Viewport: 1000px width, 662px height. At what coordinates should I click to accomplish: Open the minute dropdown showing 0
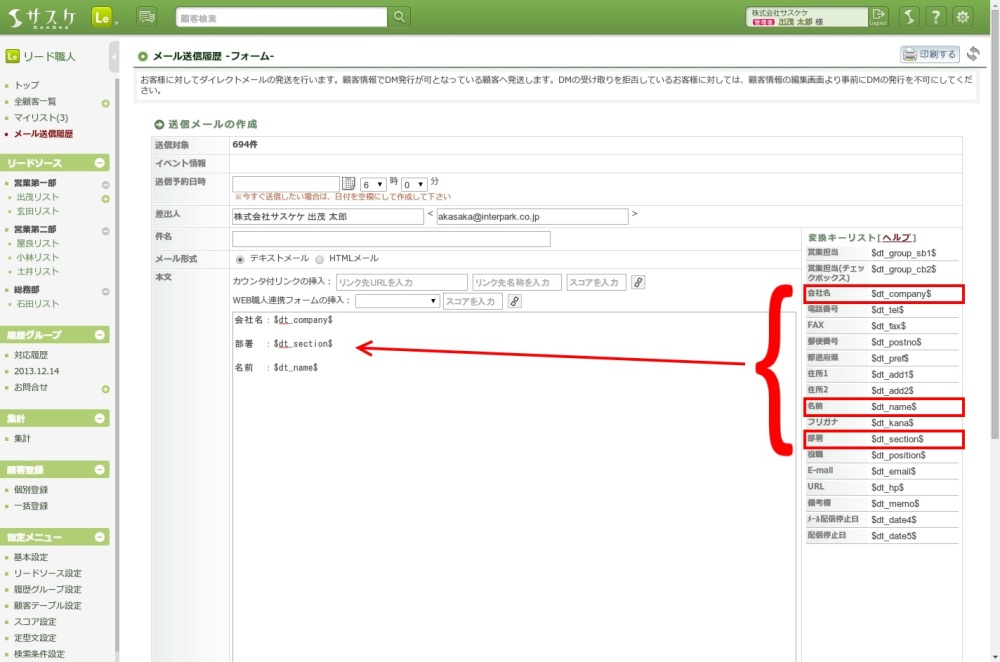[x=414, y=185]
